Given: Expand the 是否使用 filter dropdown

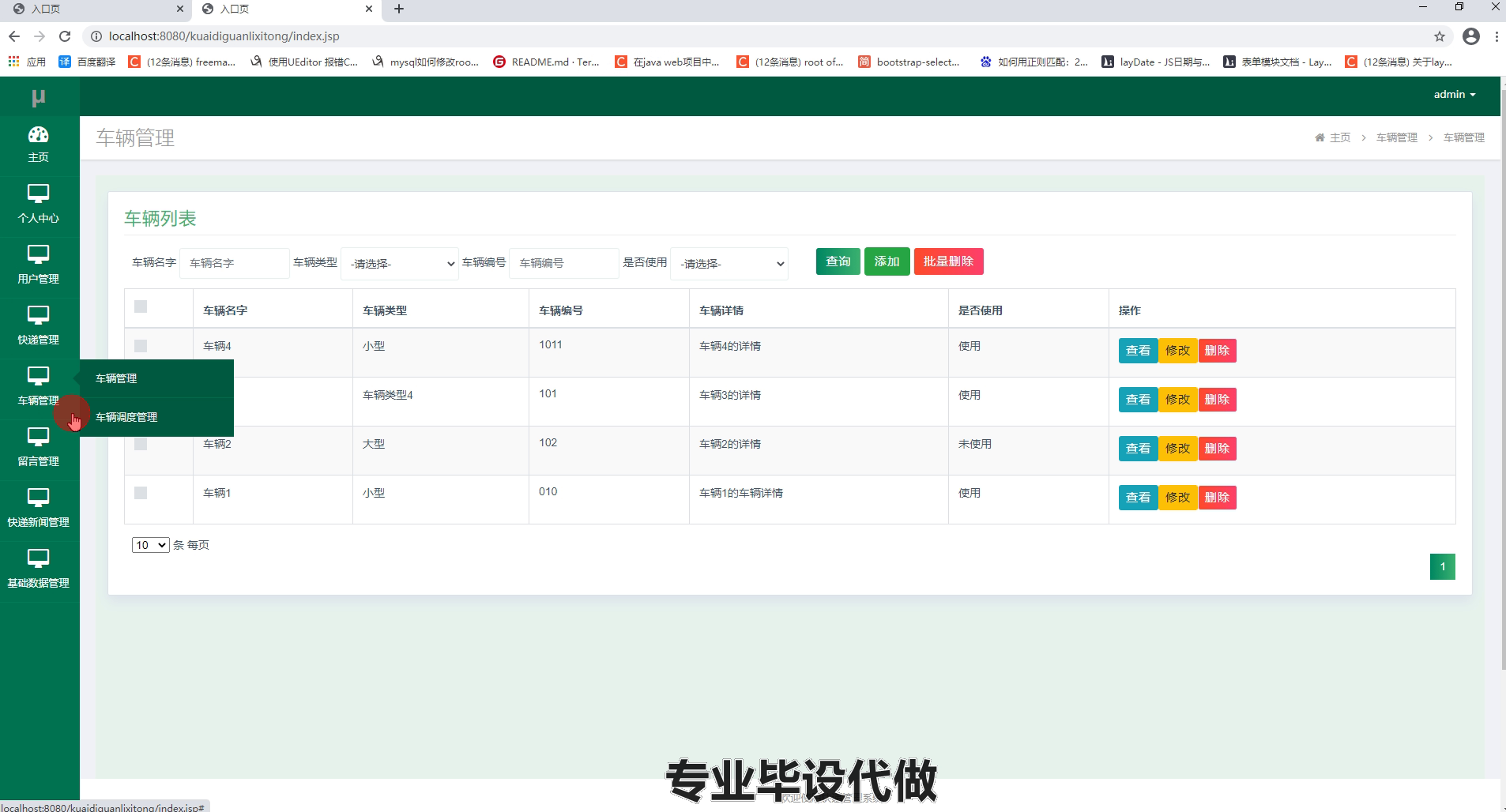Looking at the screenshot, I should [729, 264].
